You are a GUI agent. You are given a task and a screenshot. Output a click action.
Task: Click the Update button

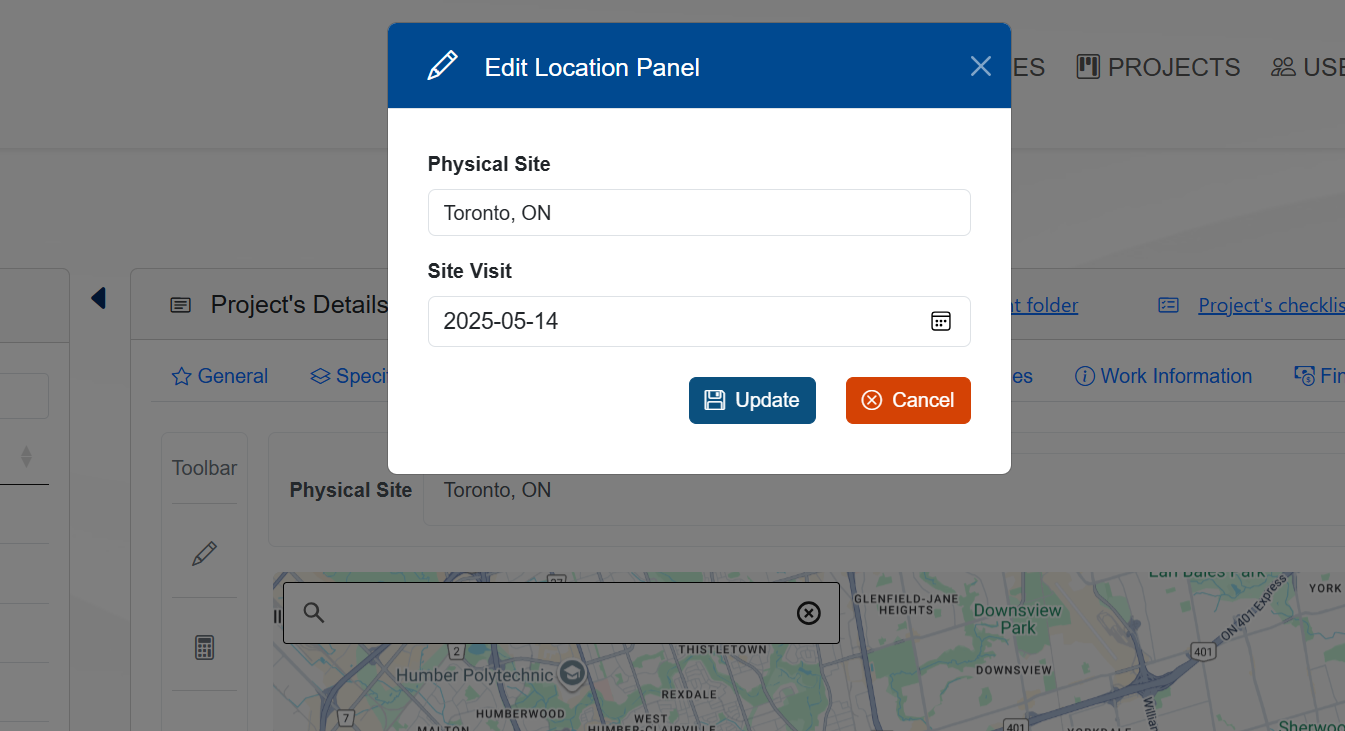(x=752, y=400)
